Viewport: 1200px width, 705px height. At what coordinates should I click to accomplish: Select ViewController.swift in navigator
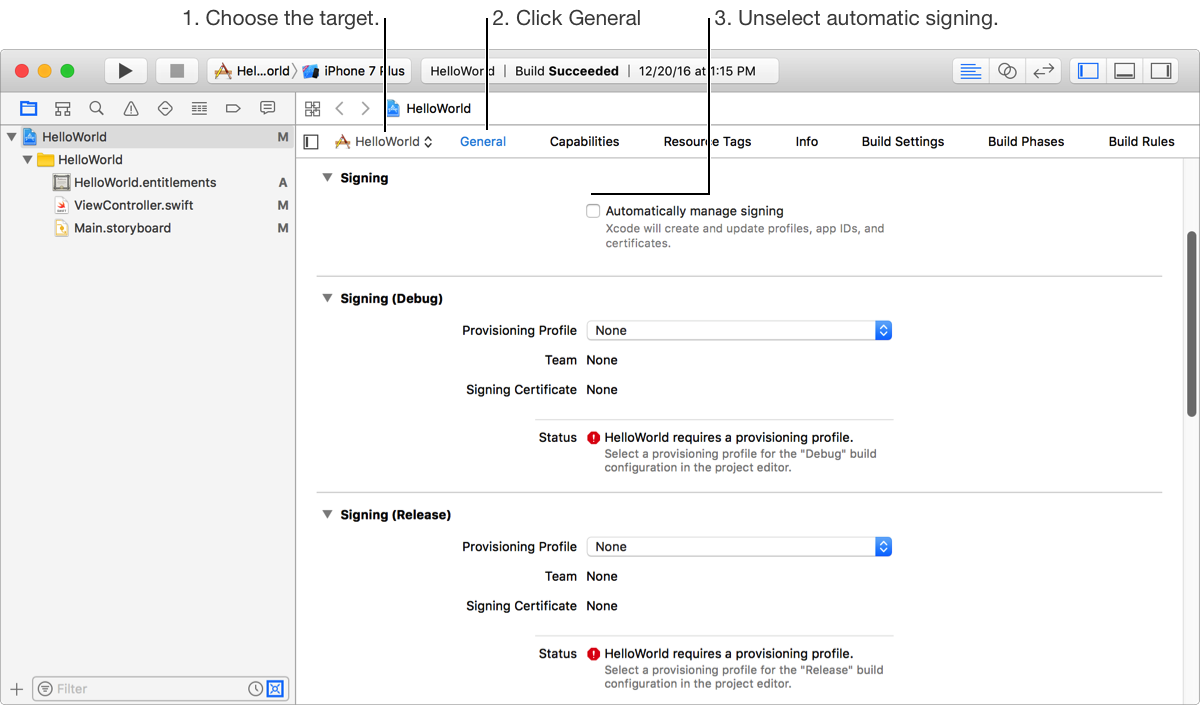click(x=133, y=205)
